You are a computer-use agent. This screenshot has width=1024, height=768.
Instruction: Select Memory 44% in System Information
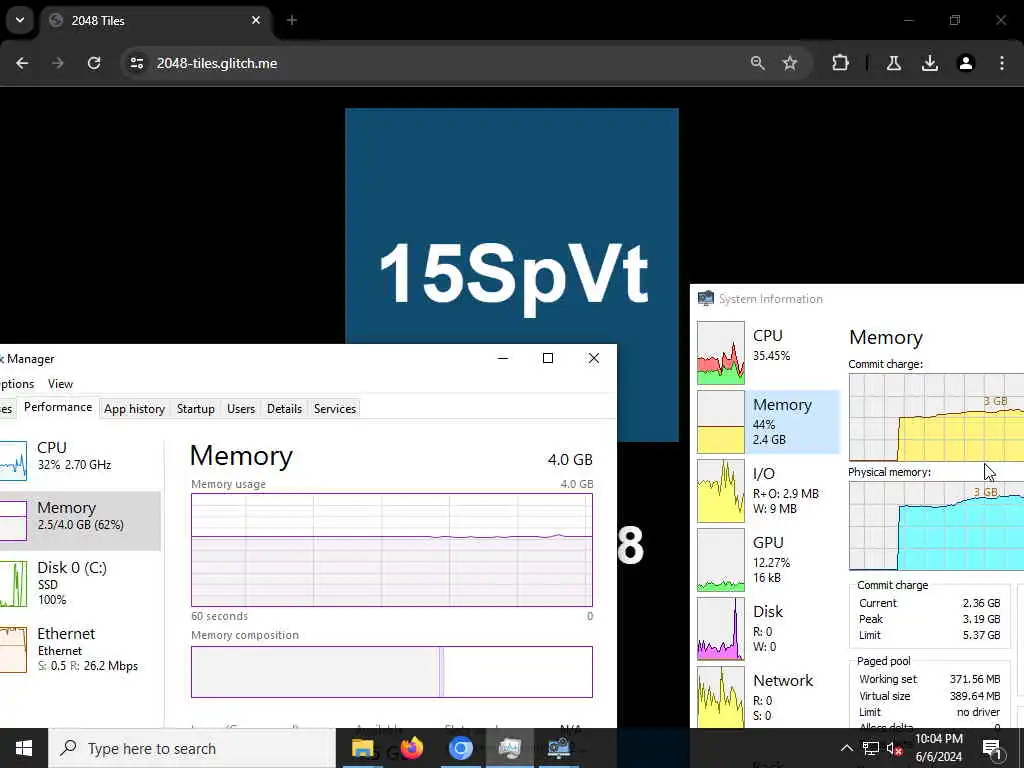click(768, 422)
